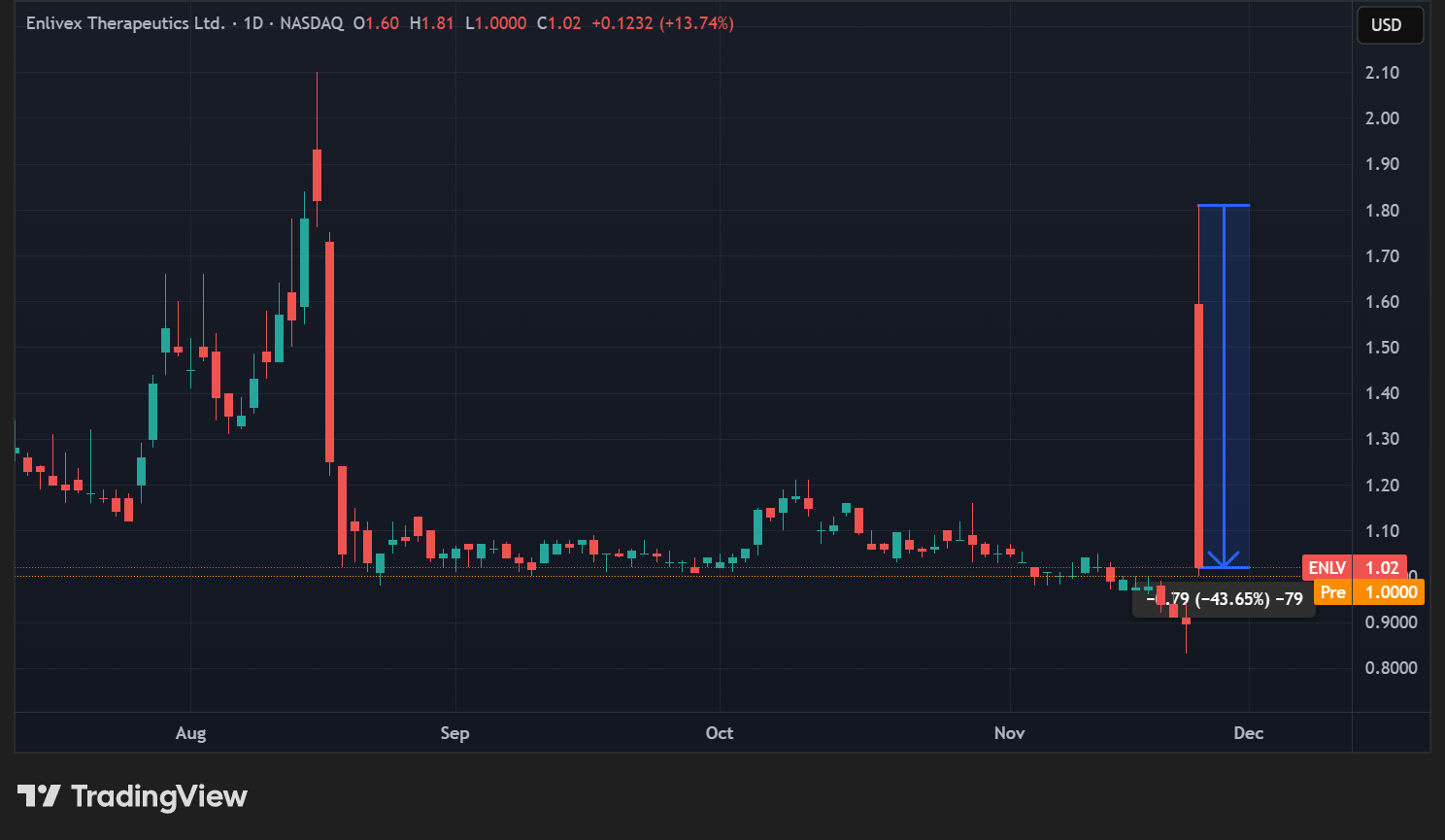Click the TradingView wordmark text
Image resolution: width=1445 pixels, height=840 pixels.
(159, 796)
